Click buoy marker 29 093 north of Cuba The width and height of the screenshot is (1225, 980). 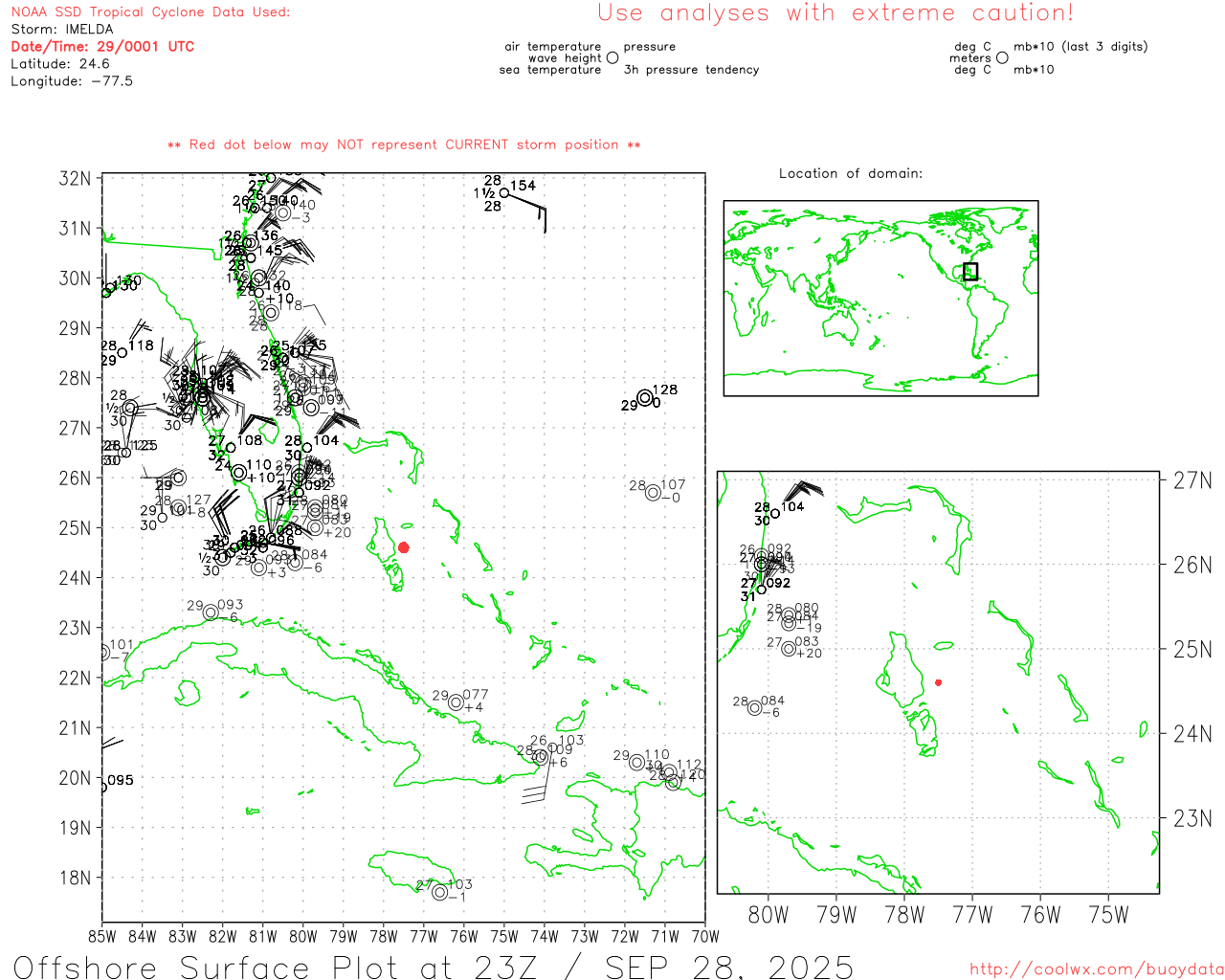click(211, 612)
